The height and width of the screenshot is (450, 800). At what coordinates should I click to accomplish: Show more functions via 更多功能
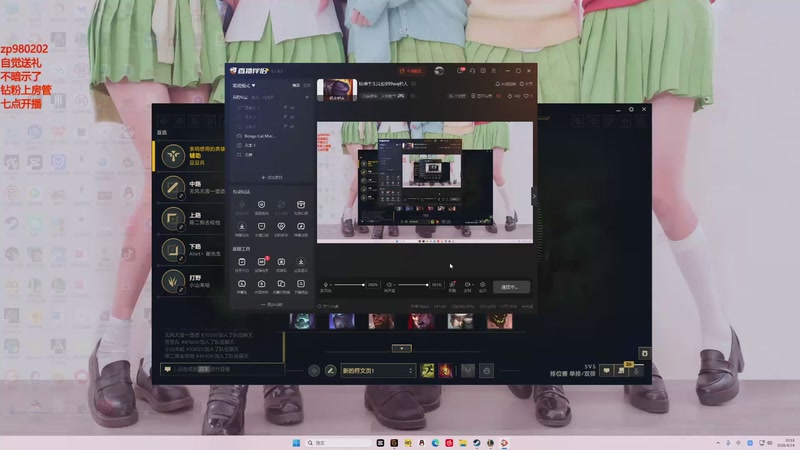click(272, 305)
